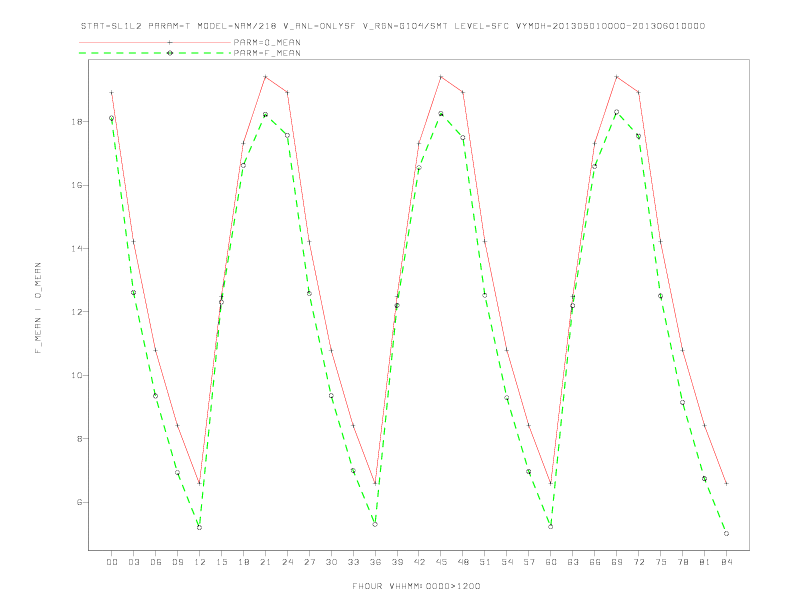Click x-axis forecast hour label 03
792x612 pixels.
(x=133, y=562)
